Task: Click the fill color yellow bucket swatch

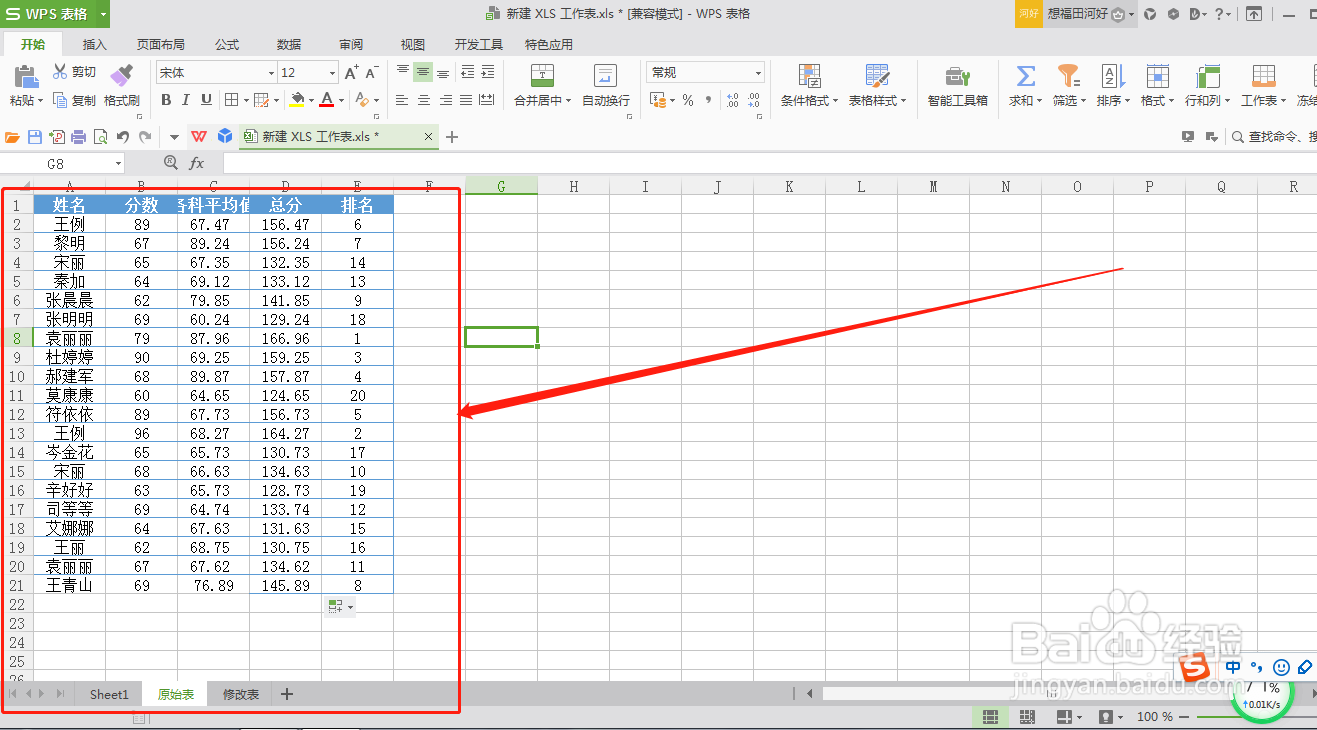Action: tap(297, 100)
